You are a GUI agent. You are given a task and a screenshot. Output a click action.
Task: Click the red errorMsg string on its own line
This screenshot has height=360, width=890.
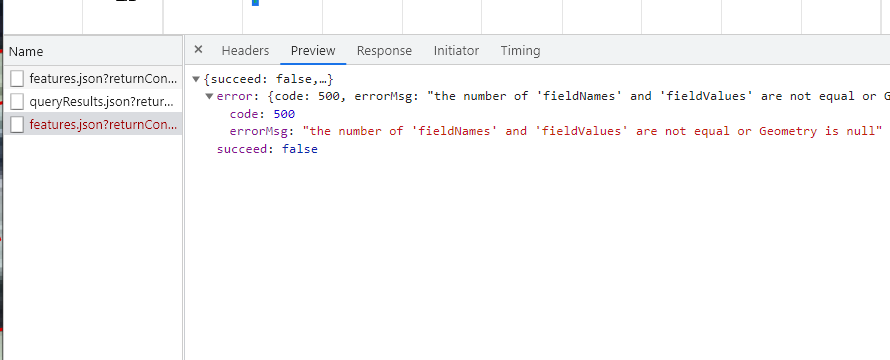[591, 131]
